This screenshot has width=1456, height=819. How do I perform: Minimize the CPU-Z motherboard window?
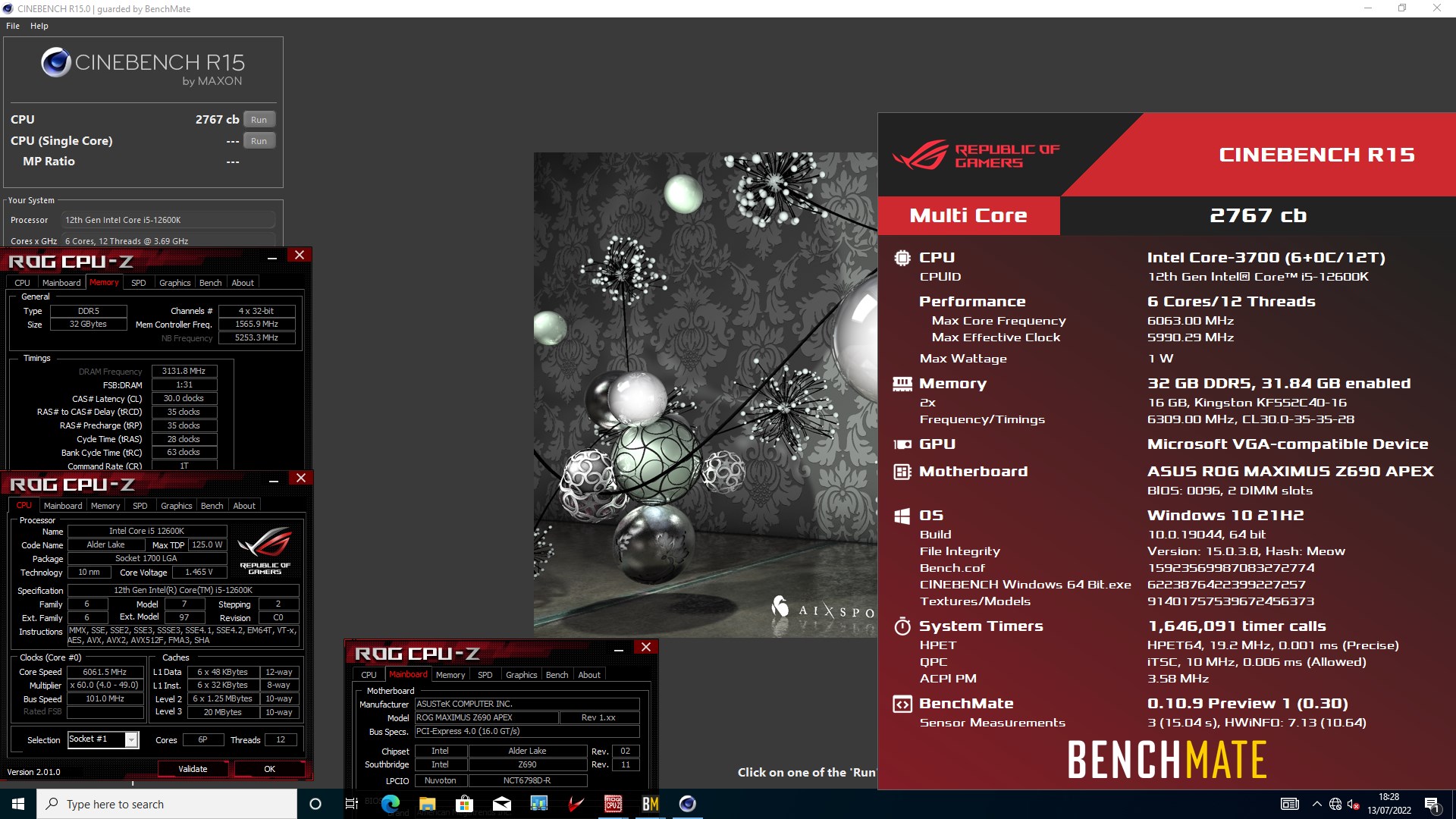619,649
